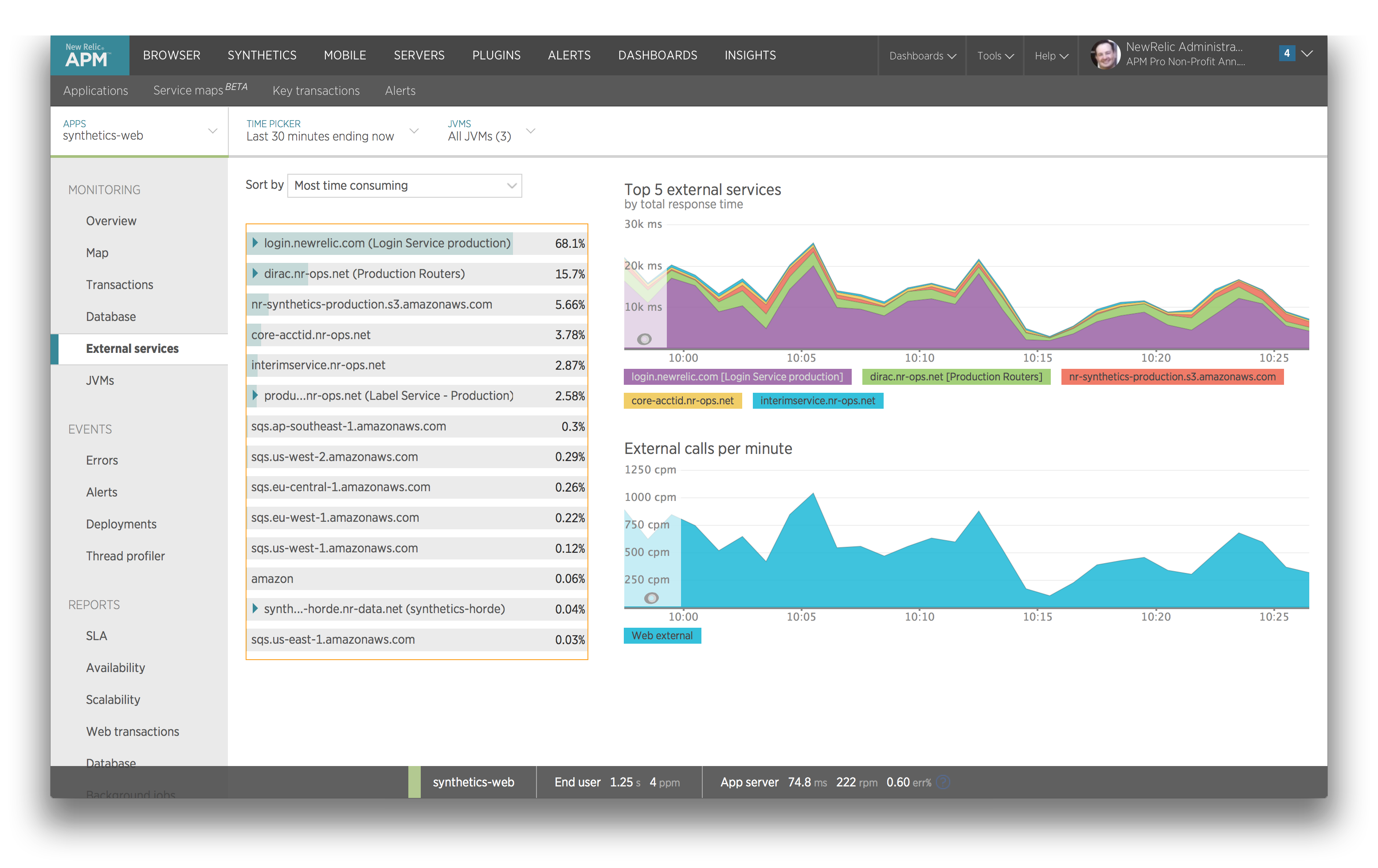
Task: Switch to SERVERS product tab
Action: tap(419, 55)
